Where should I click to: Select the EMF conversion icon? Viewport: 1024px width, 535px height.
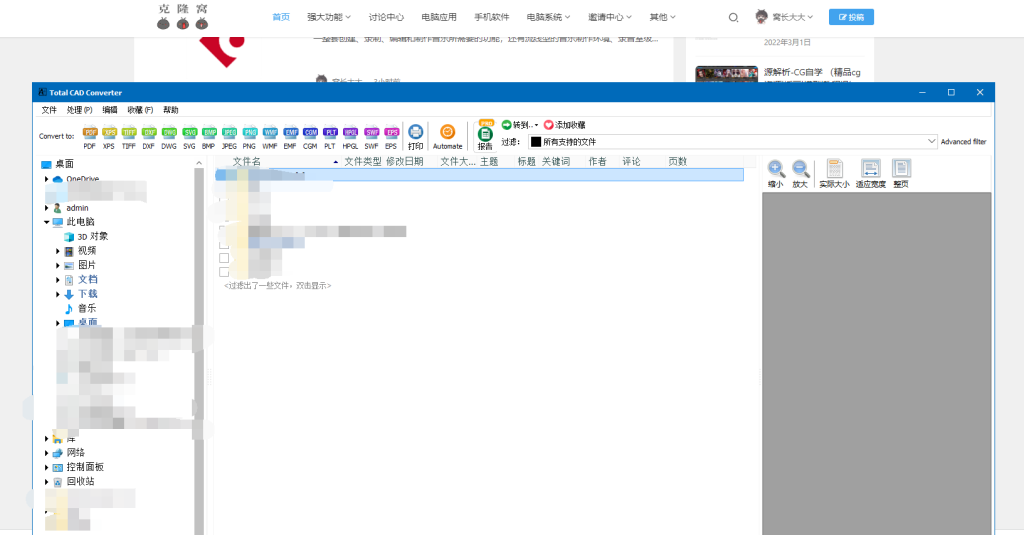point(290,137)
